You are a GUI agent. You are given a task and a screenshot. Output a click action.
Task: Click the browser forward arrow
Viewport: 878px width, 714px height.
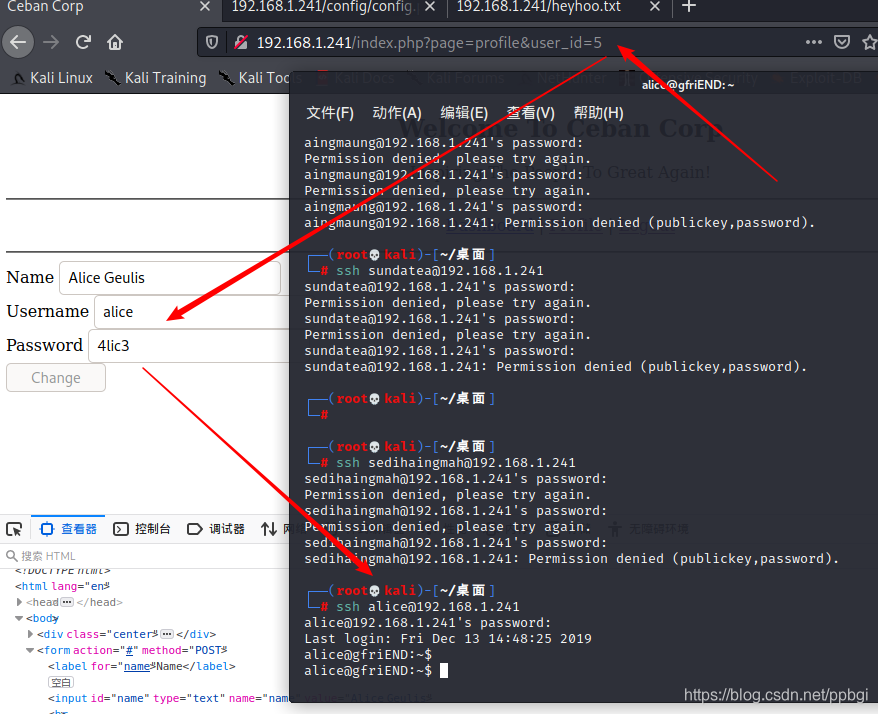(x=51, y=43)
